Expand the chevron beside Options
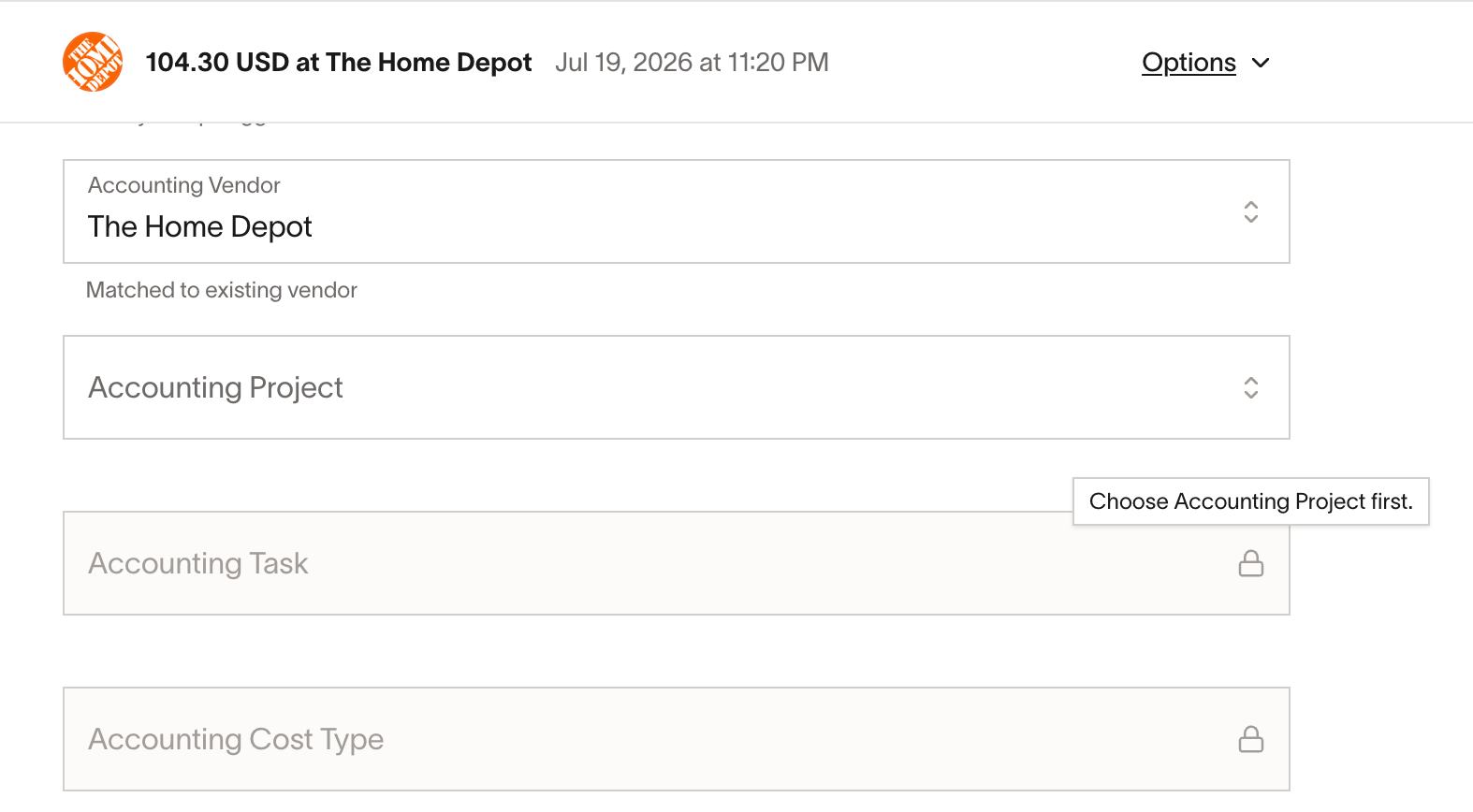This screenshot has width=1473, height=812. pyautogui.click(x=1261, y=63)
